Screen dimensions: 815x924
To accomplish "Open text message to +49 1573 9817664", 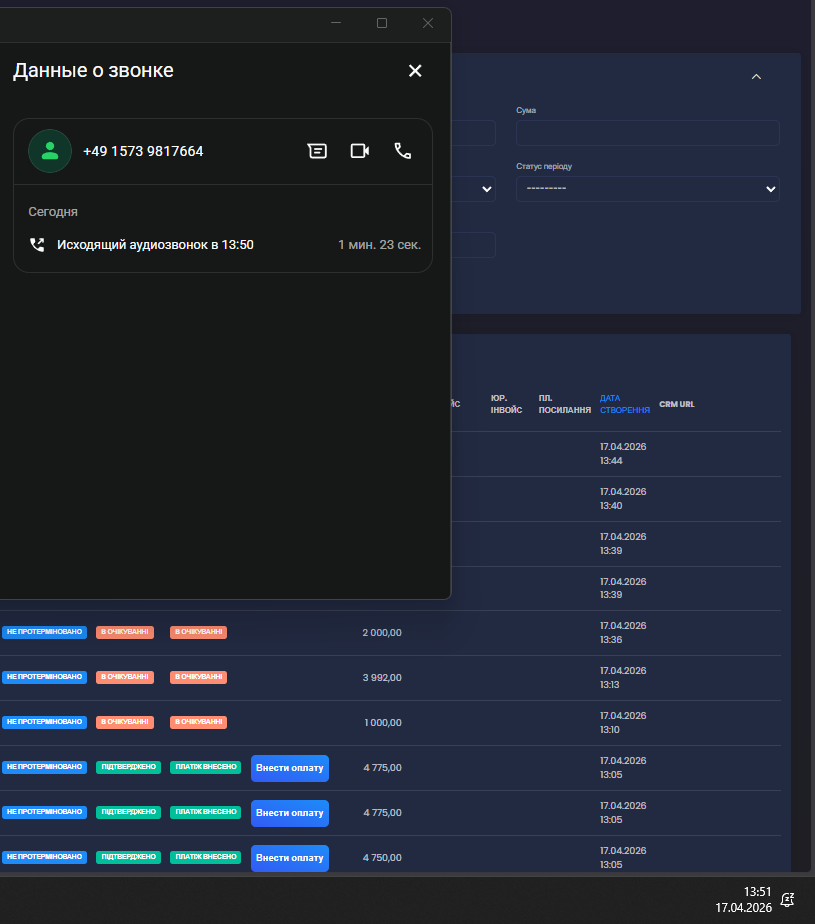I will pos(317,151).
